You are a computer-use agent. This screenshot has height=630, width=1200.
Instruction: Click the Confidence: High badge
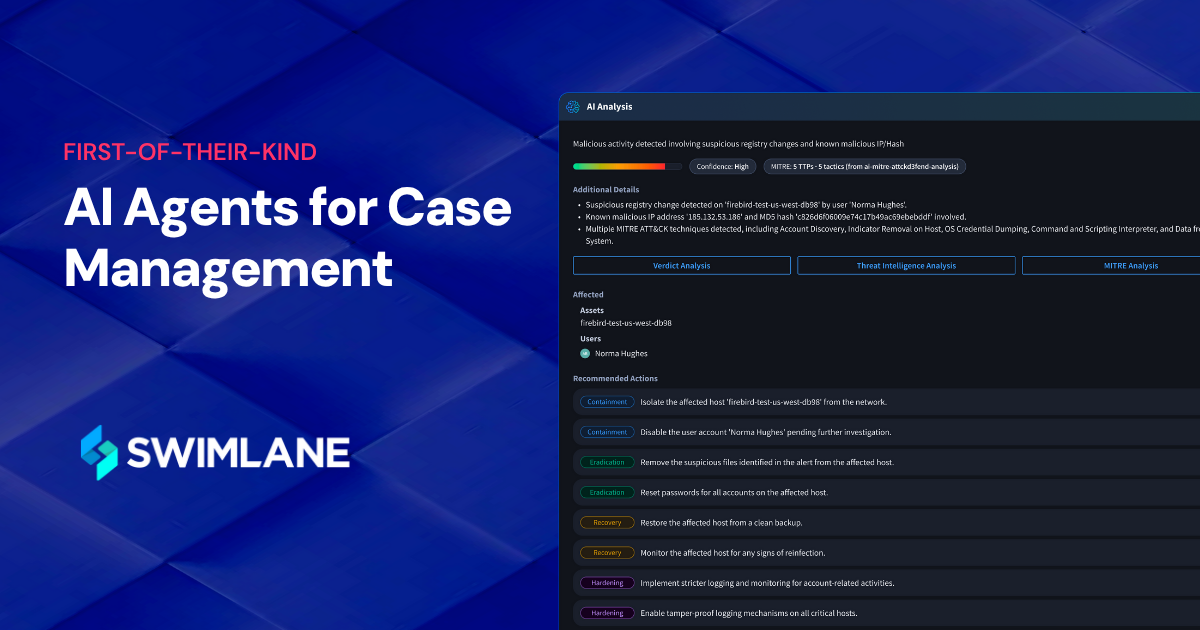coord(722,166)
